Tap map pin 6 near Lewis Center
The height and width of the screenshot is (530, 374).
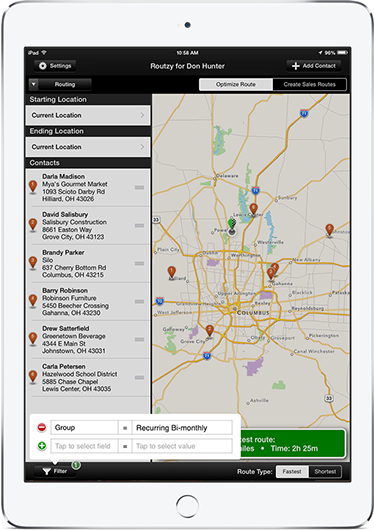[x=254, y=210]
